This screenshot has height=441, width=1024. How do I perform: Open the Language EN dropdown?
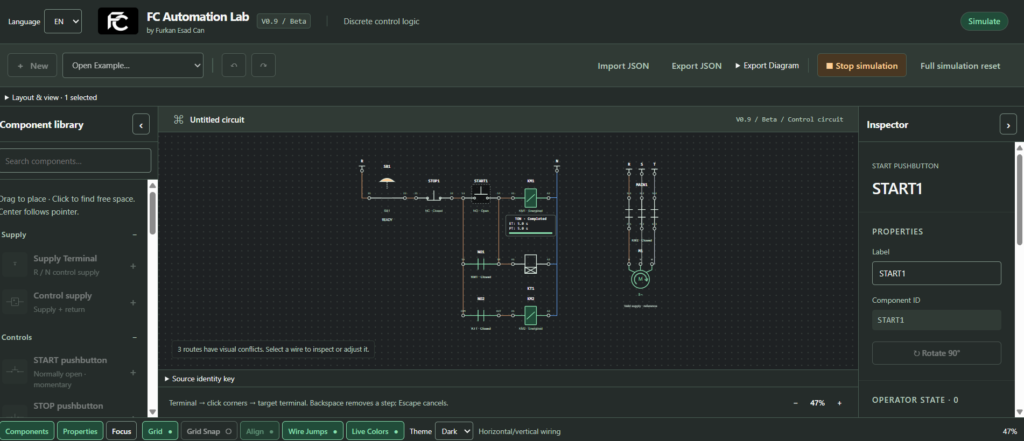click(x=63, y=21)
